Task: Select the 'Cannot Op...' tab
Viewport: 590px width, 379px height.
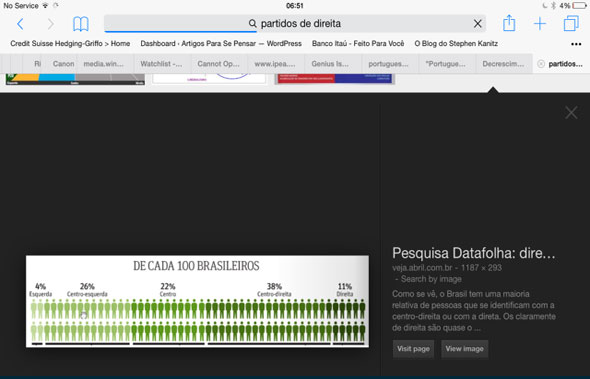Action: [x=218, y=64]
